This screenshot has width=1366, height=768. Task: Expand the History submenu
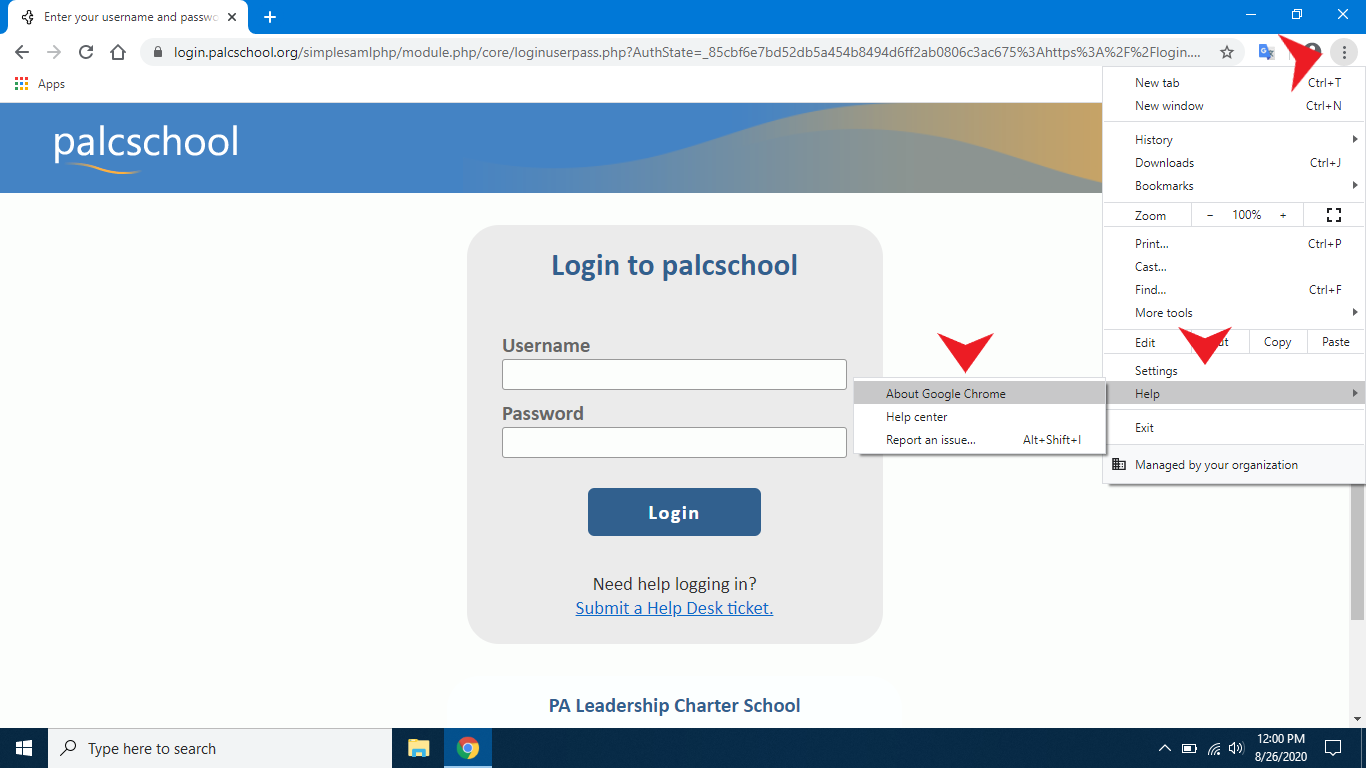(x=1234, y=140)
